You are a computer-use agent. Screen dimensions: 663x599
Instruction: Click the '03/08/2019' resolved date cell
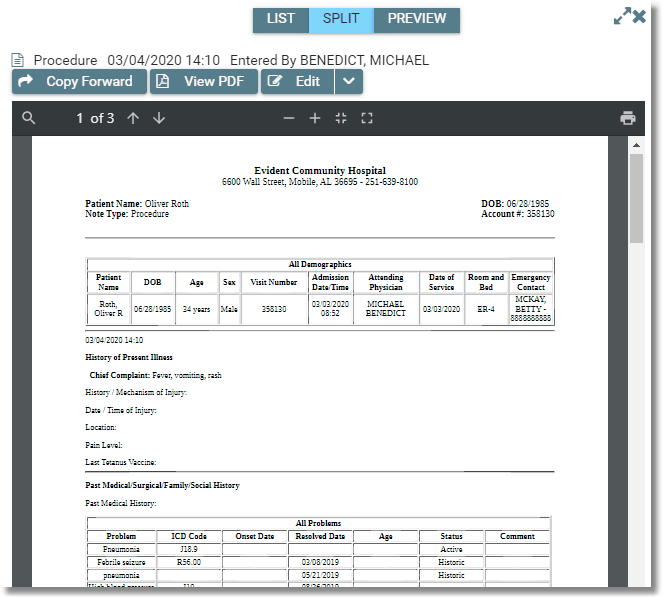click(320, 563)
